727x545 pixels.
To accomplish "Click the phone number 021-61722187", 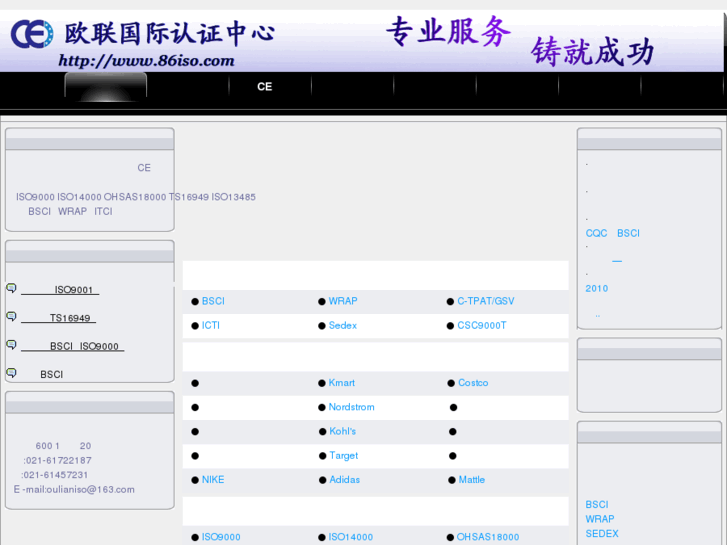I will [x=58, y=460].
